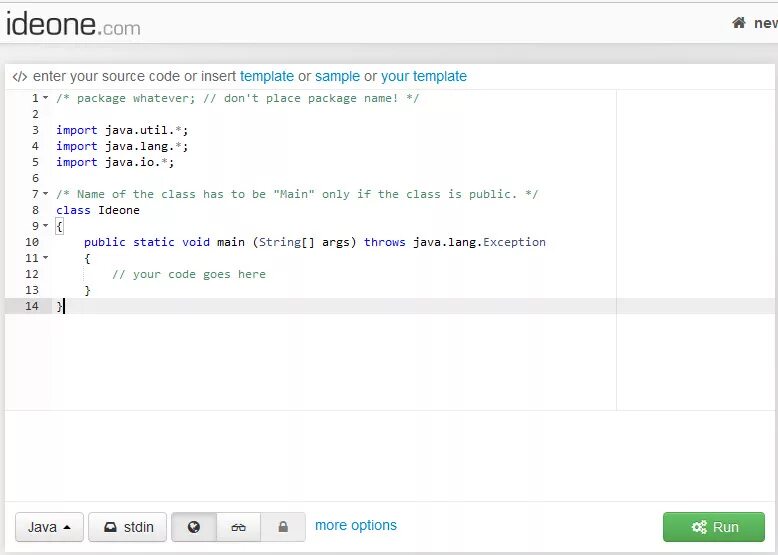The height and width of the screenshot is (555, 778).
Task: Click more options link
Action: click(356, 525)
